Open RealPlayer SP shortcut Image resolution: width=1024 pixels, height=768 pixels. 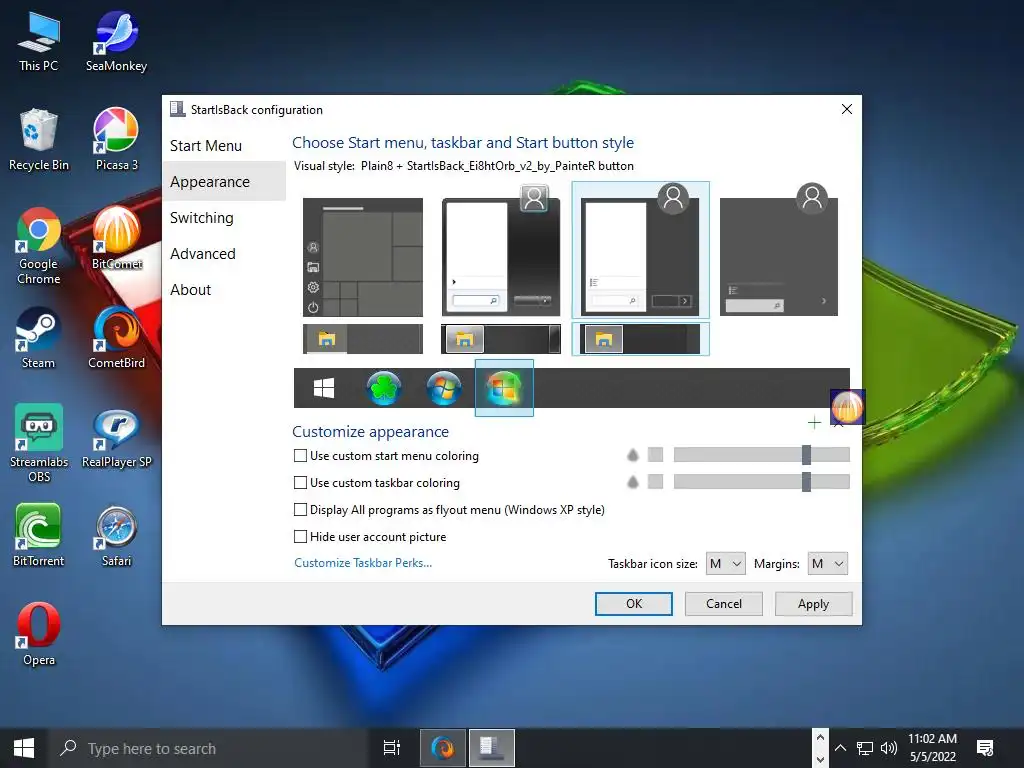click(116, 438)
